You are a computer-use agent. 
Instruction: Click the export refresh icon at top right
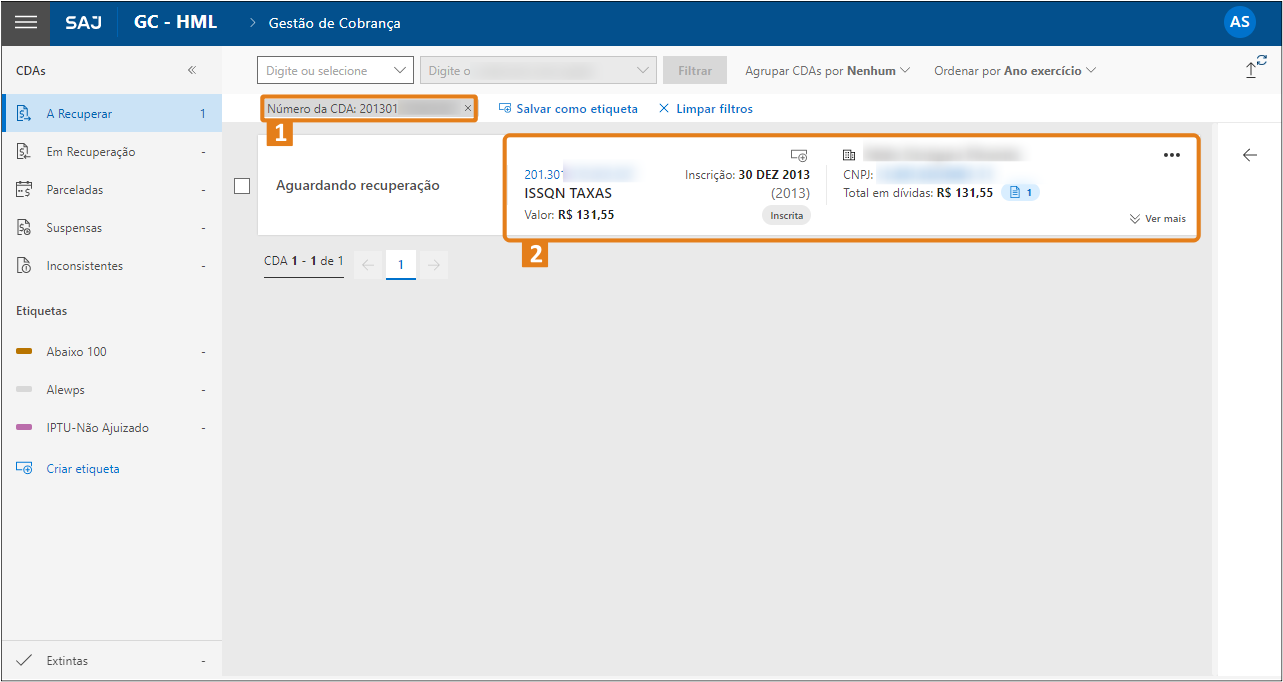[x=1255, y=67]
